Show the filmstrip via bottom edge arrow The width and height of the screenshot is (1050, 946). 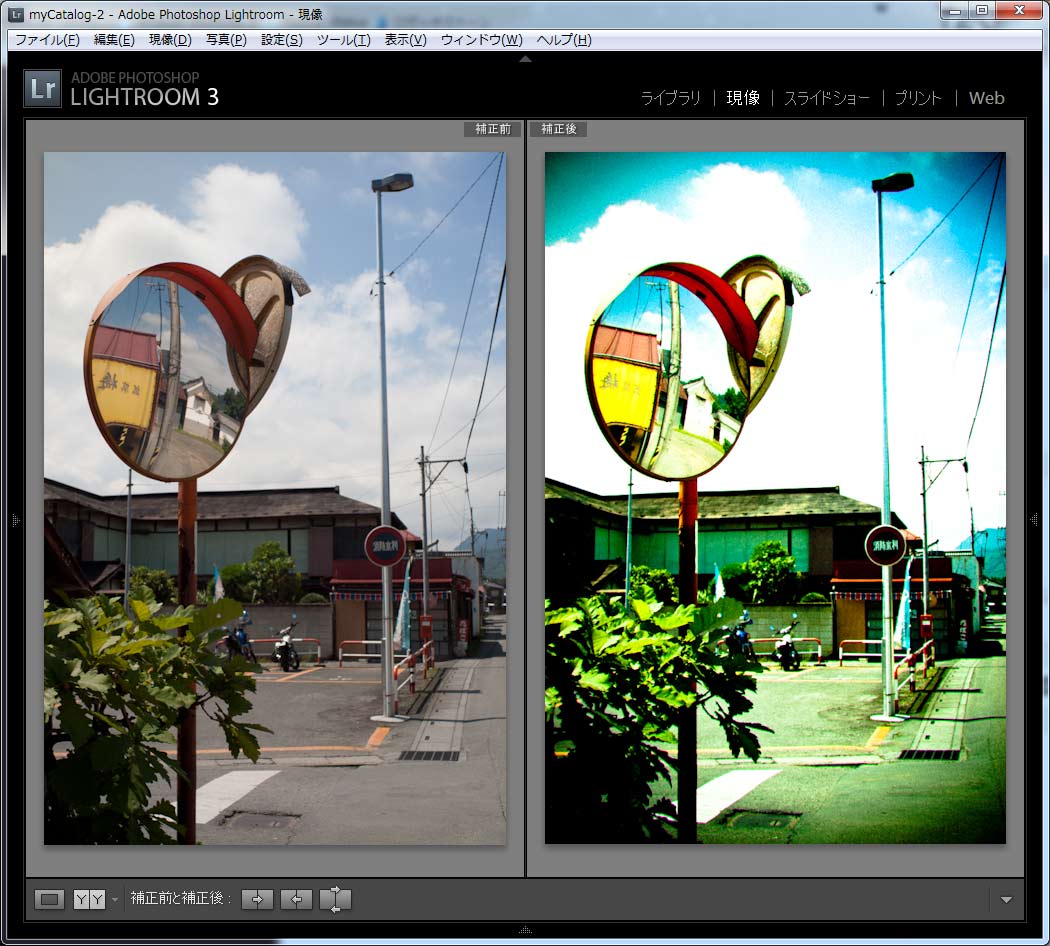click(x=525, y=930)
